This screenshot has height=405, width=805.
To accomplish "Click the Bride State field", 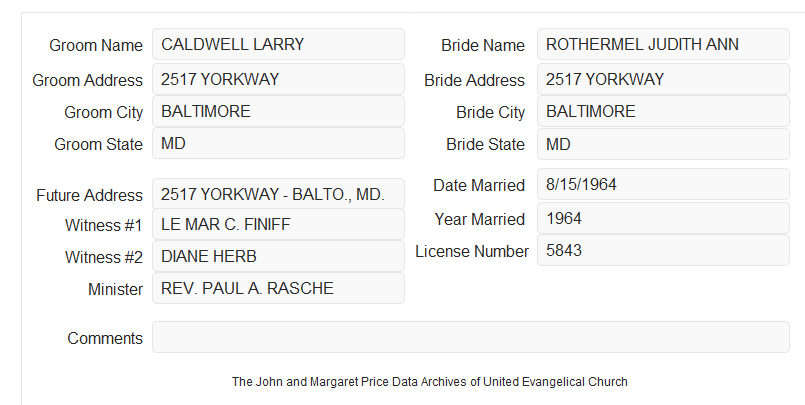I will tap(663, 144).
